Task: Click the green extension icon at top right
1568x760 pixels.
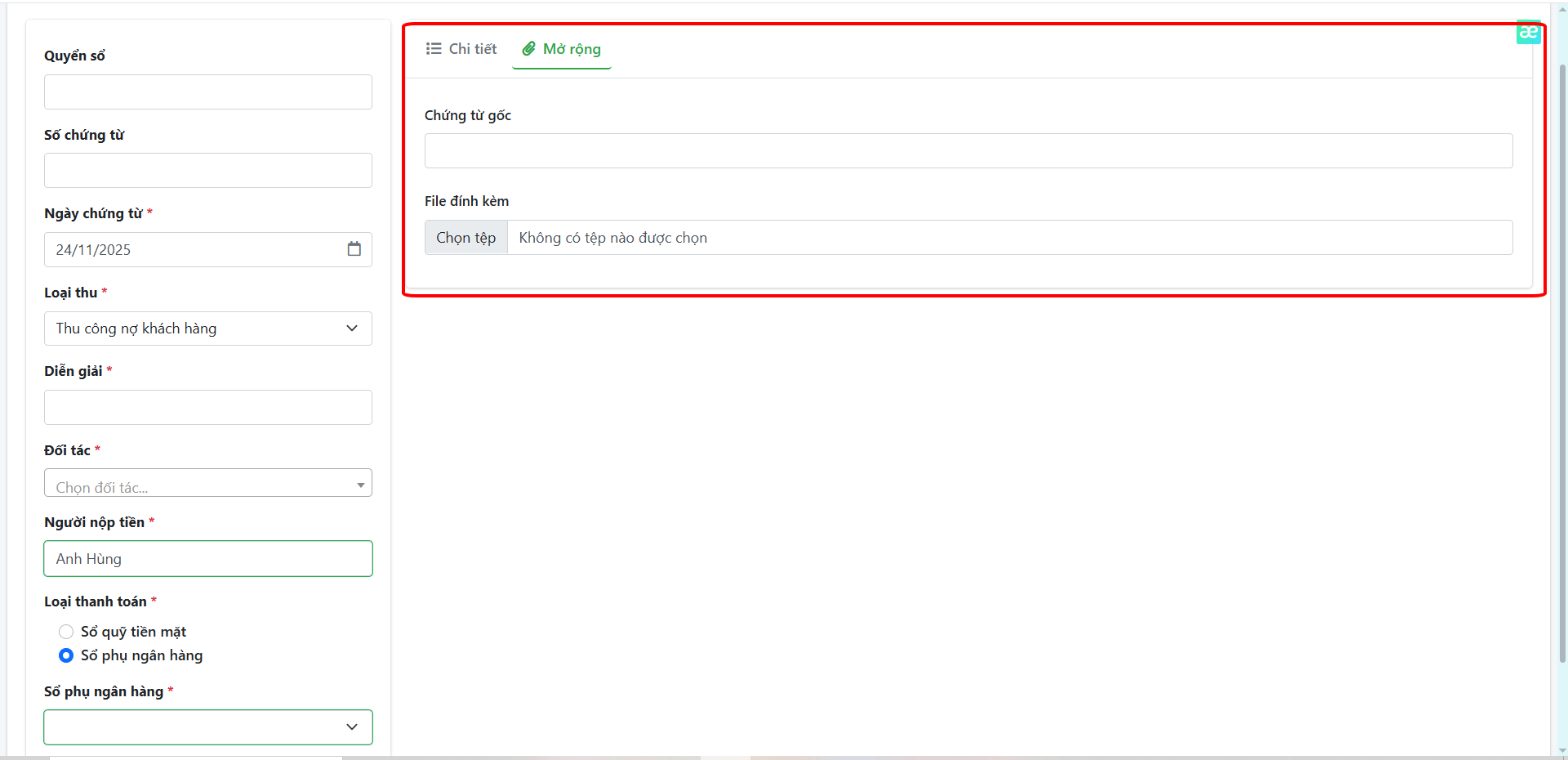Action: tap(1528, 32)
